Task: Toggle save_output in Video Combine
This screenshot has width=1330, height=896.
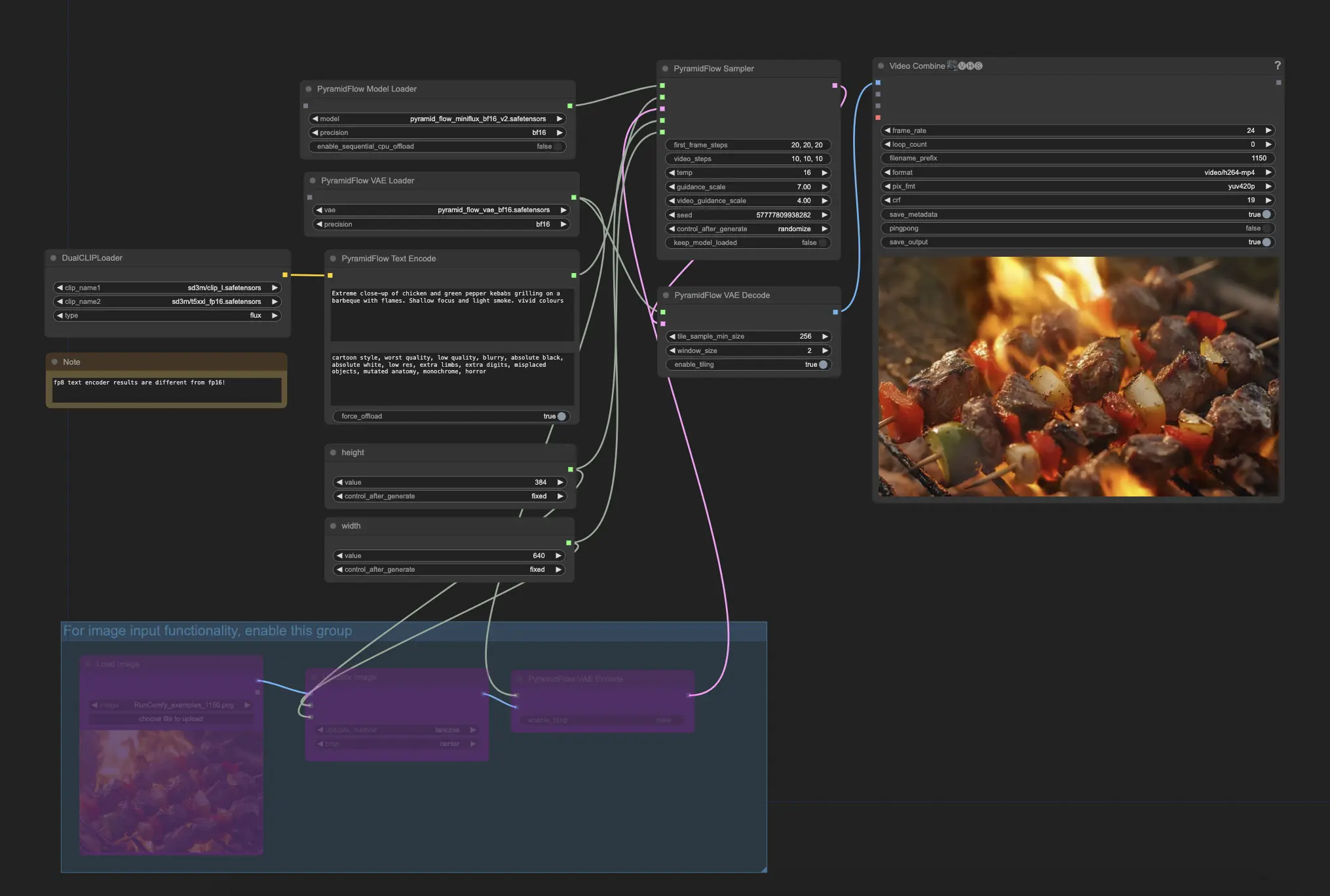Action: 1078,242
